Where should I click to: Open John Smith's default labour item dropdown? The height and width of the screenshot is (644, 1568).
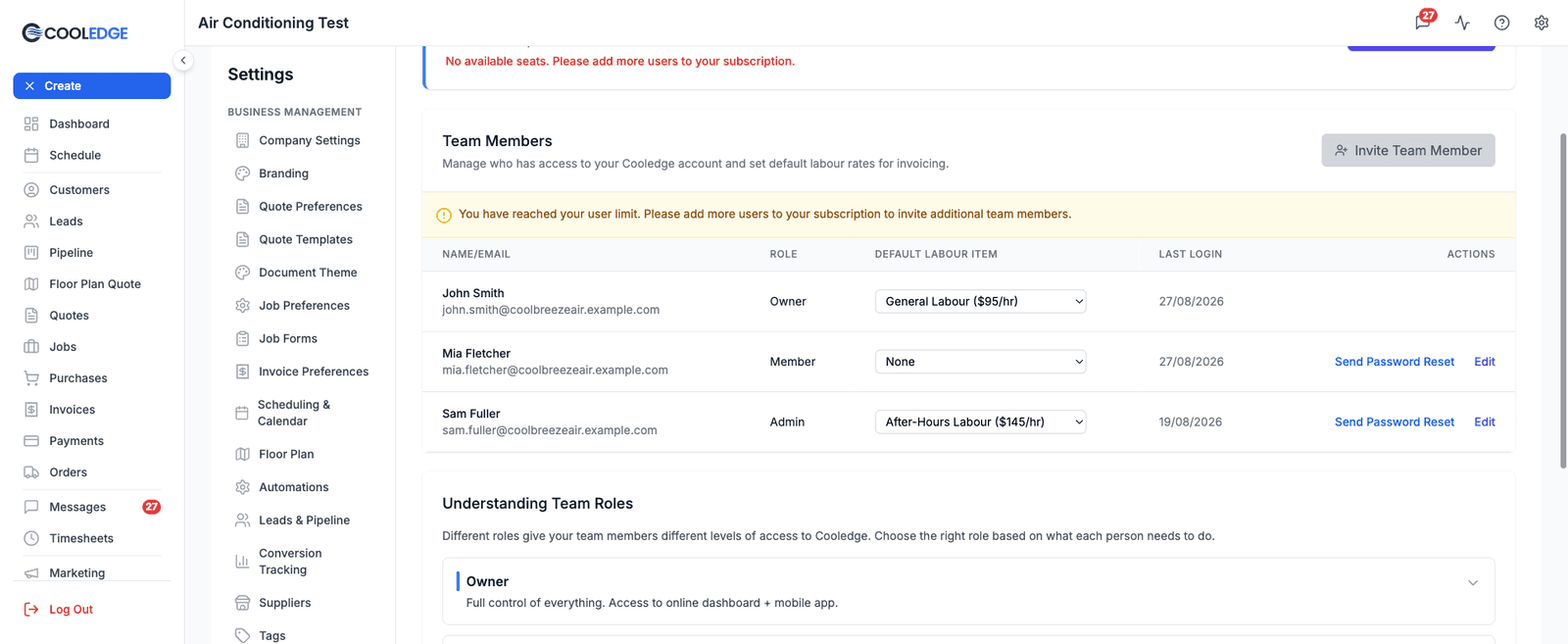(x=980, y=301)
